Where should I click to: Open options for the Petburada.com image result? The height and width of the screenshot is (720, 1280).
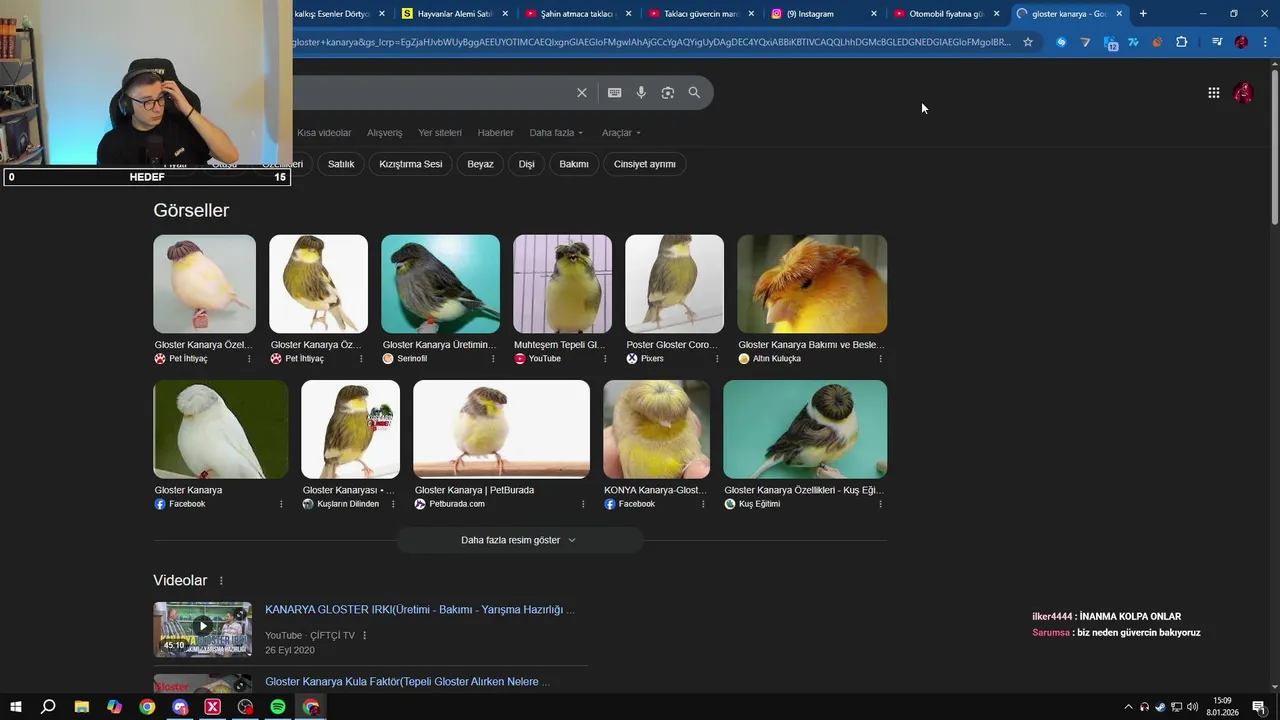583,504
